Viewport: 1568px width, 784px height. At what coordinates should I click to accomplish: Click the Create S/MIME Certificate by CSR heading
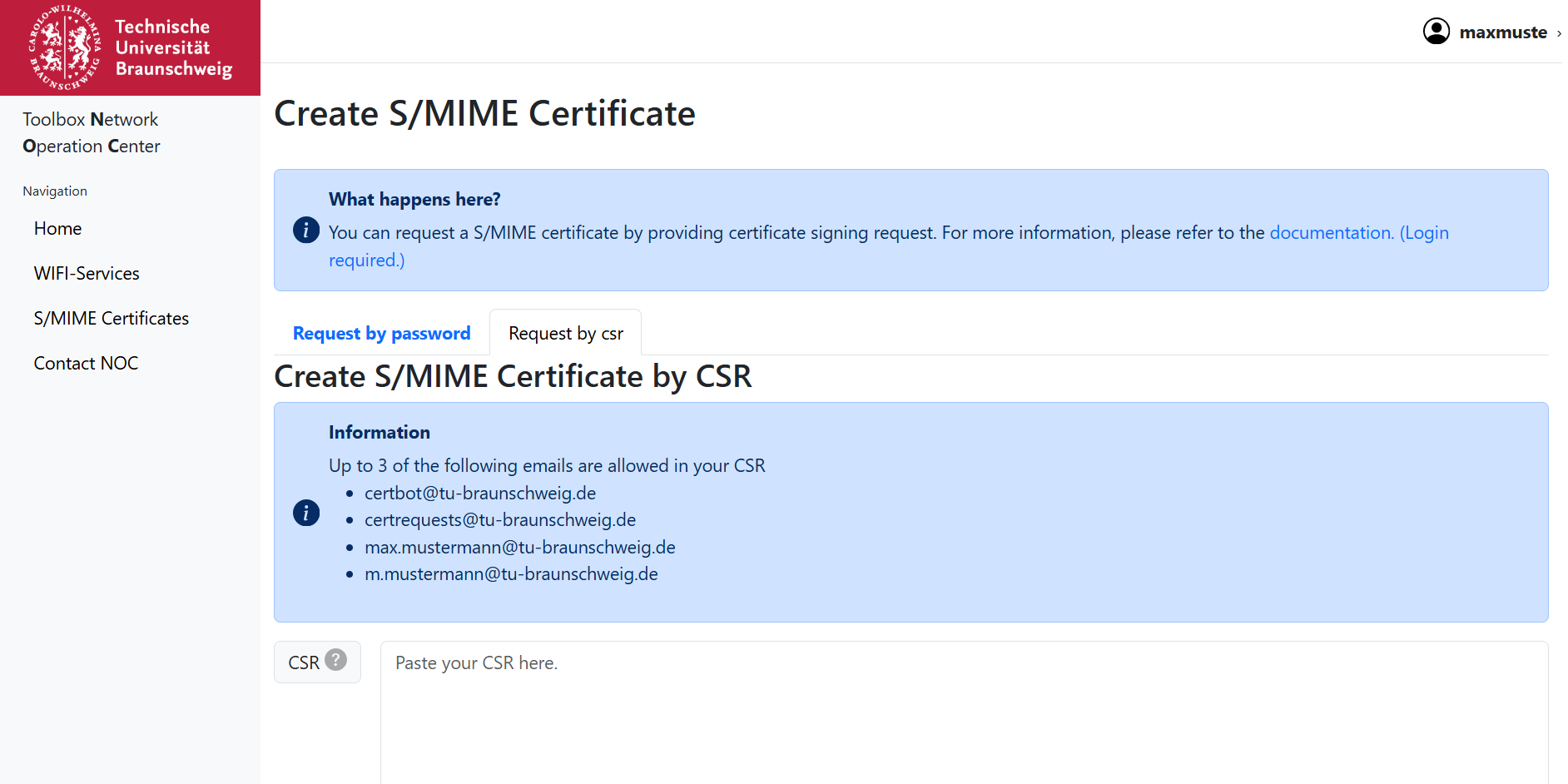513,376
